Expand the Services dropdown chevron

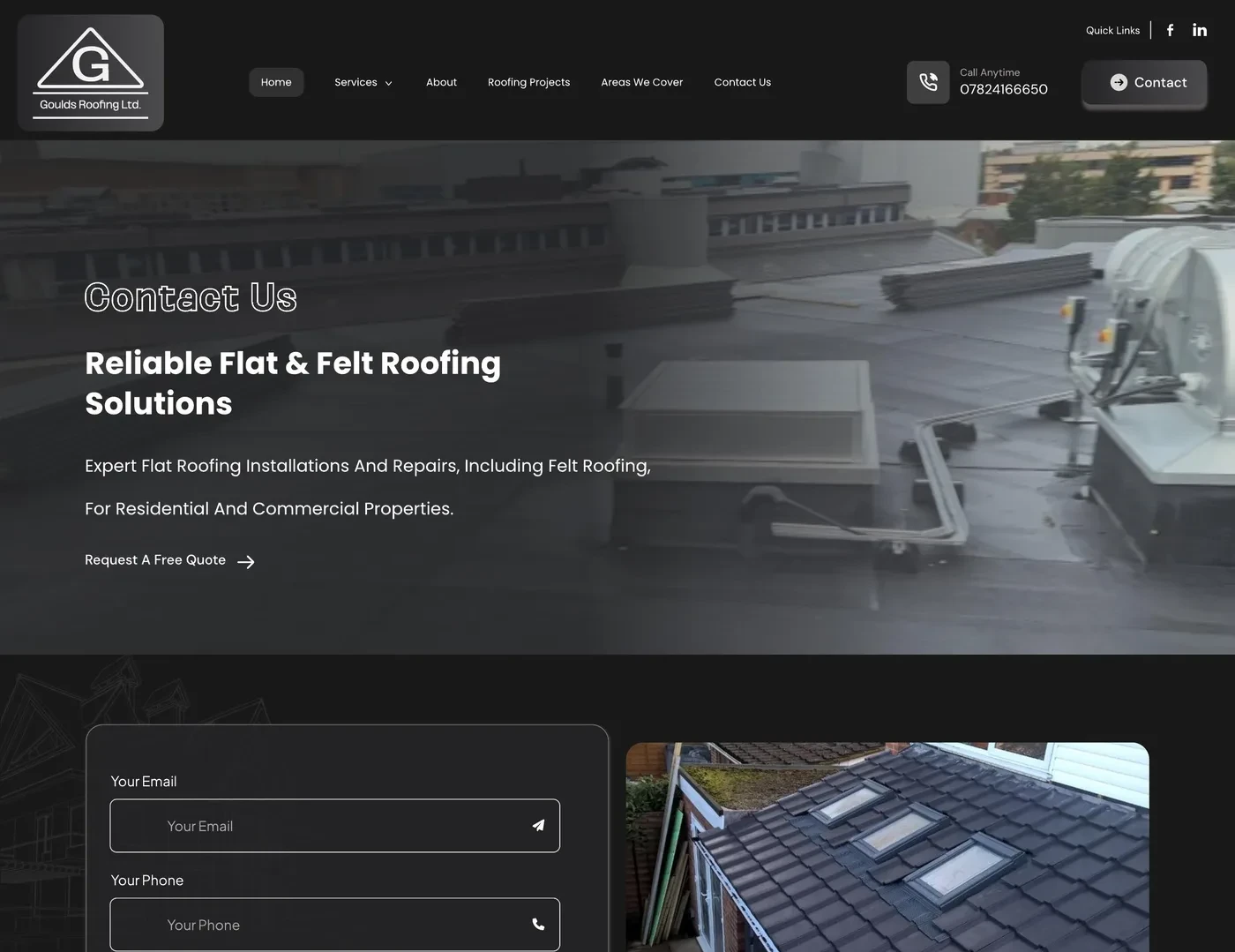pos(388,83)
